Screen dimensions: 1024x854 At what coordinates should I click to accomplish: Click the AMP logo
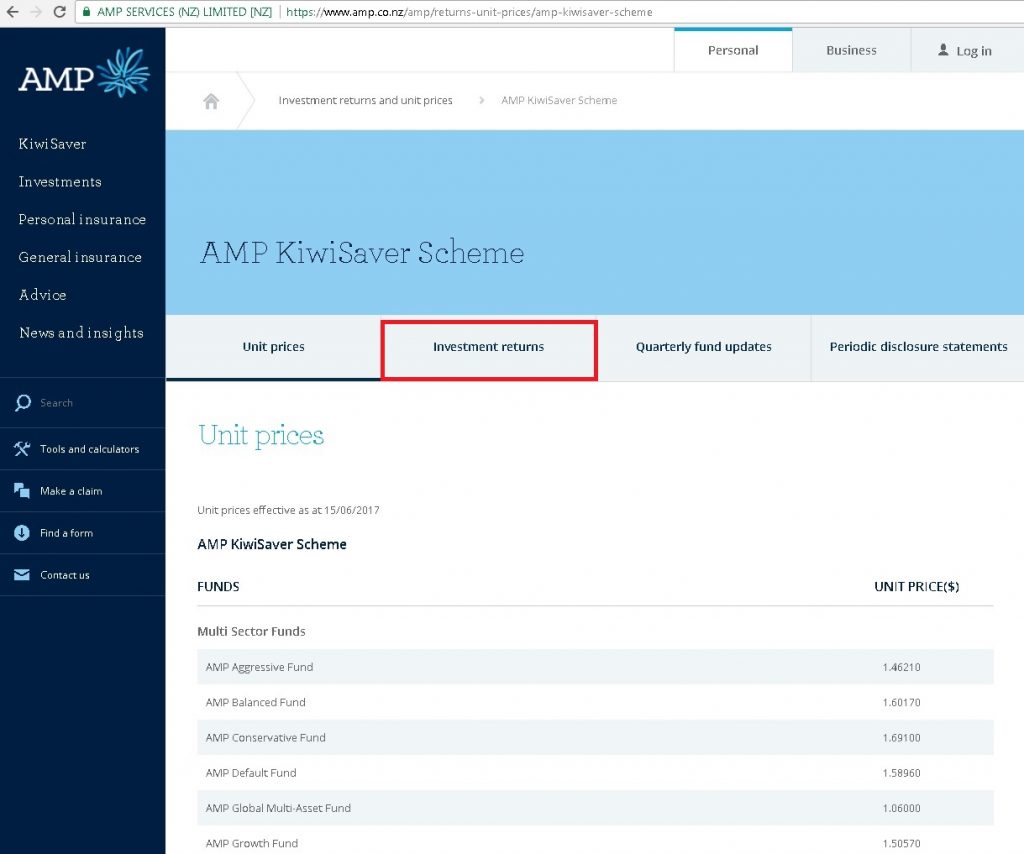point(84,73)
